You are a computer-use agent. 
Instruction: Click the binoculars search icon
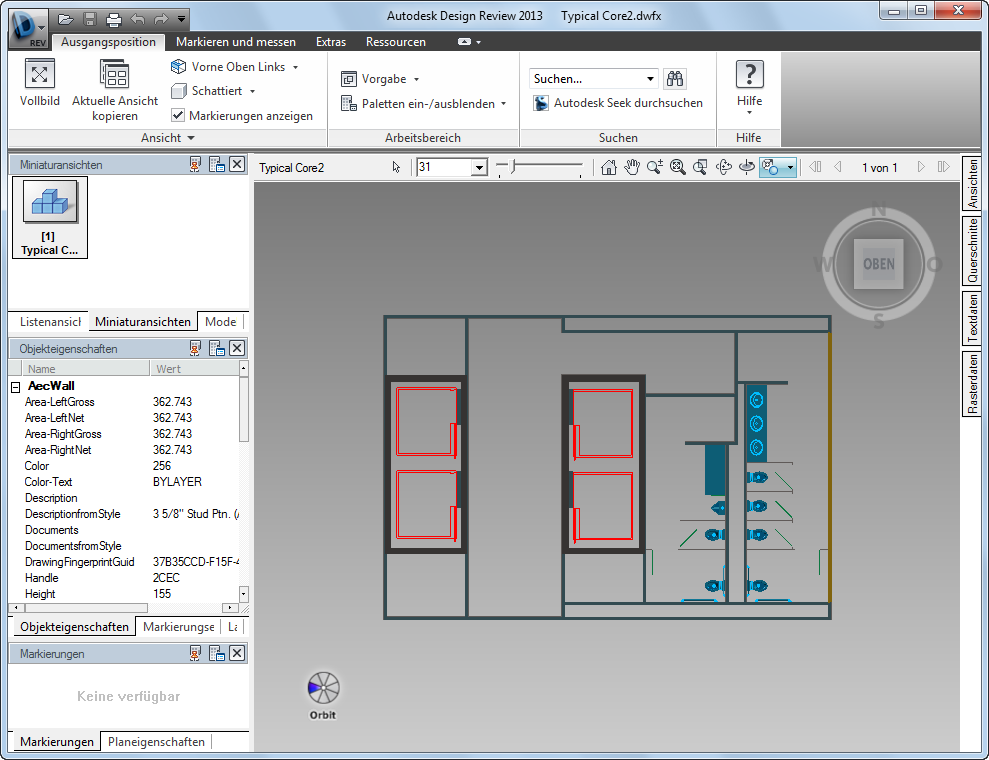675,79
